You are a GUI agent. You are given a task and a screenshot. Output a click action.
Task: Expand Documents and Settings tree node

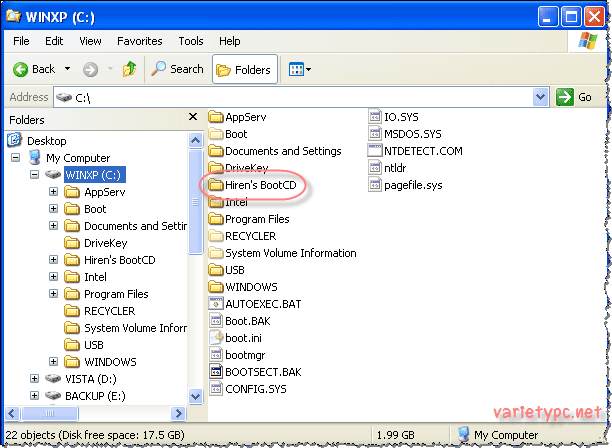tap(53, 226)
